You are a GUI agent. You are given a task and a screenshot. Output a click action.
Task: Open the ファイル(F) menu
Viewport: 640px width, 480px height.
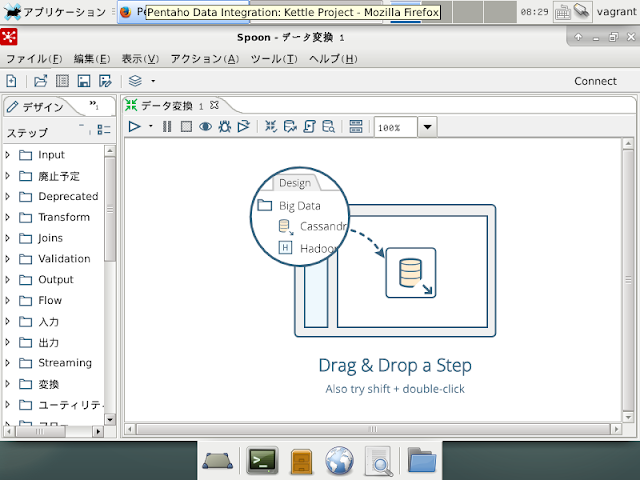[x=34, y=59]
